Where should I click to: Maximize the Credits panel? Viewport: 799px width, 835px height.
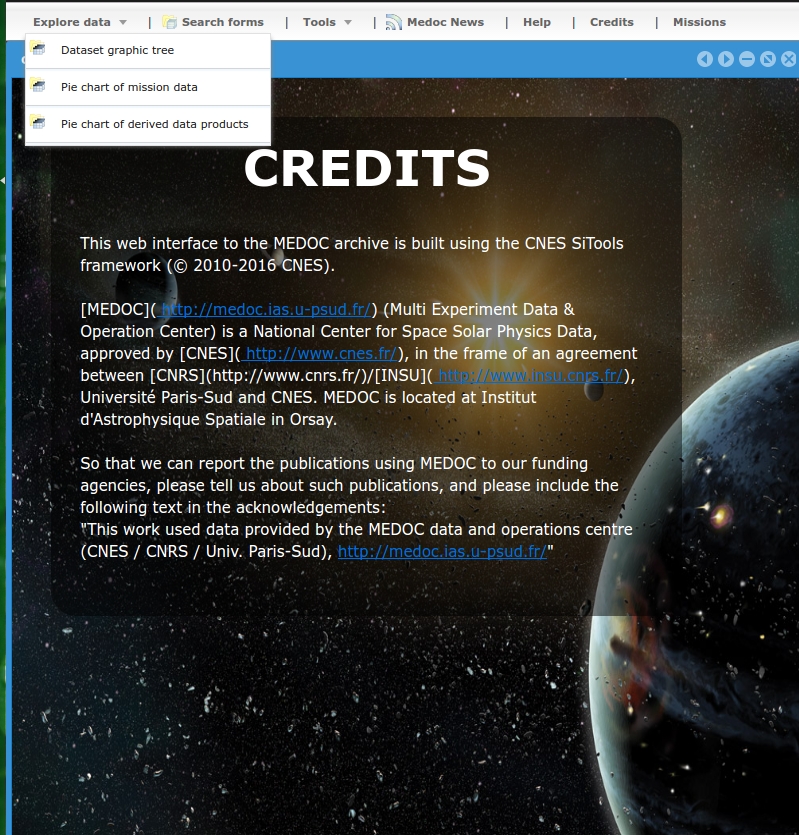768,59
